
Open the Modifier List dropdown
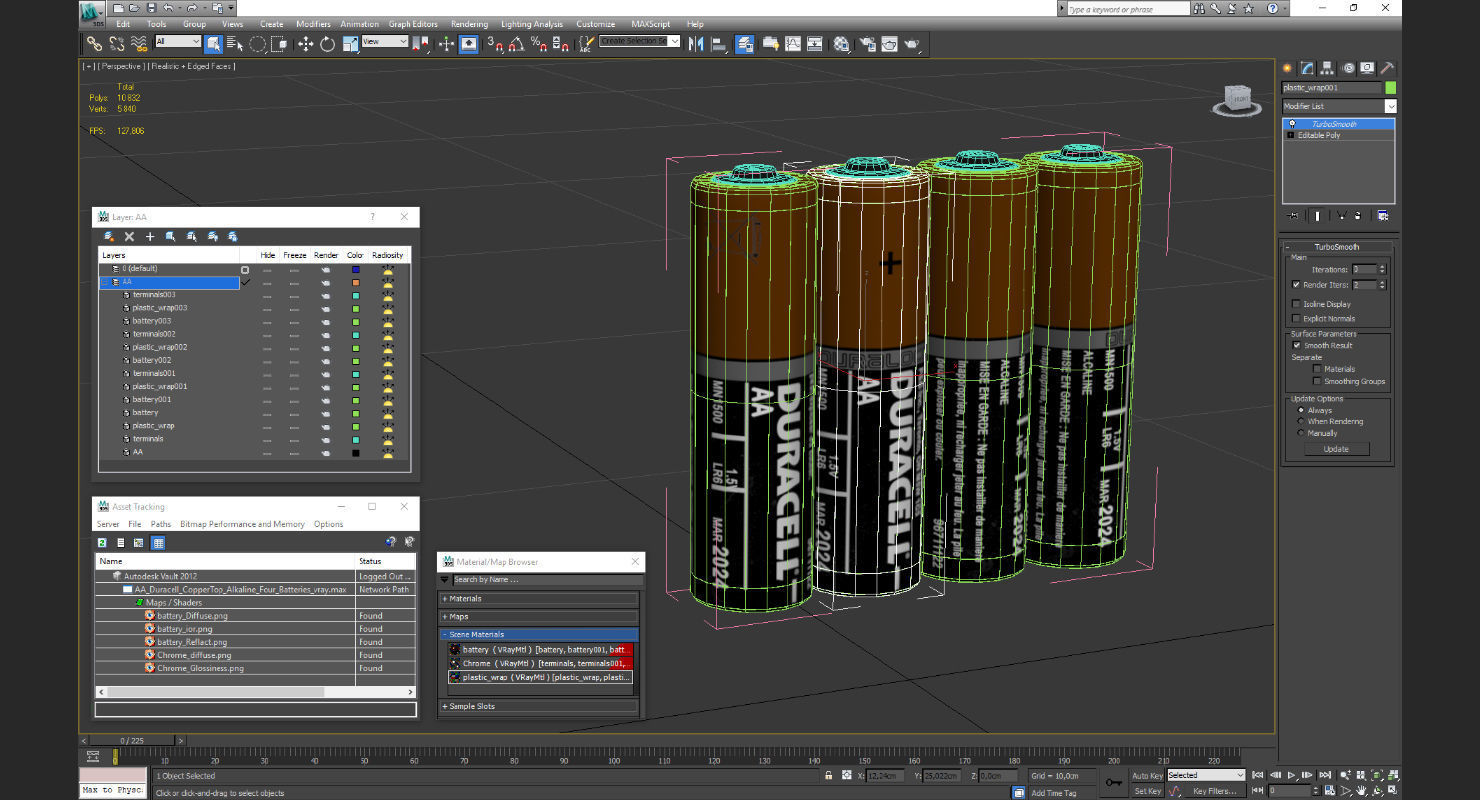1339,106
